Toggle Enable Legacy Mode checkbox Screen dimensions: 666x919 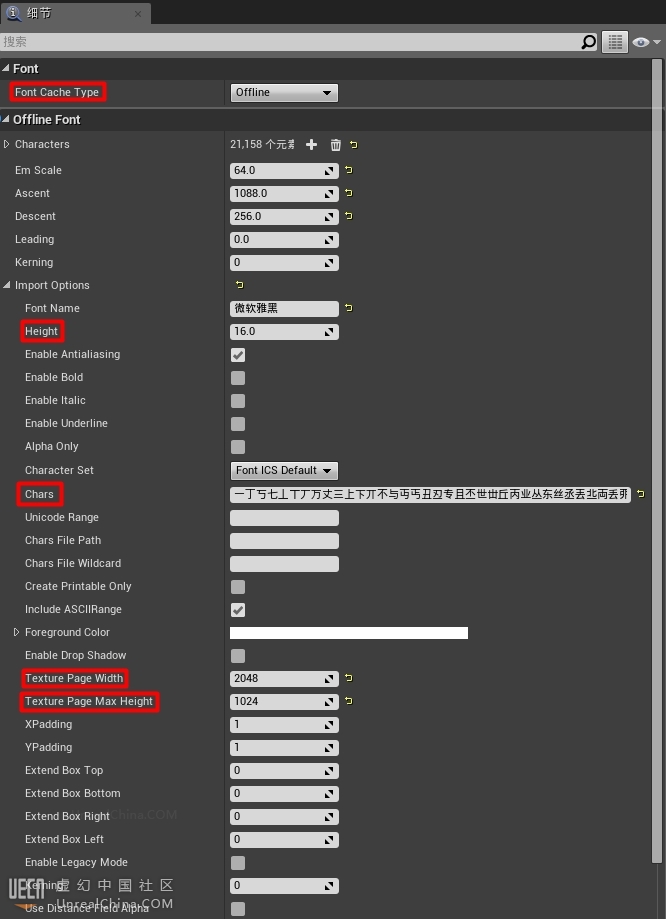coord(237,863)
